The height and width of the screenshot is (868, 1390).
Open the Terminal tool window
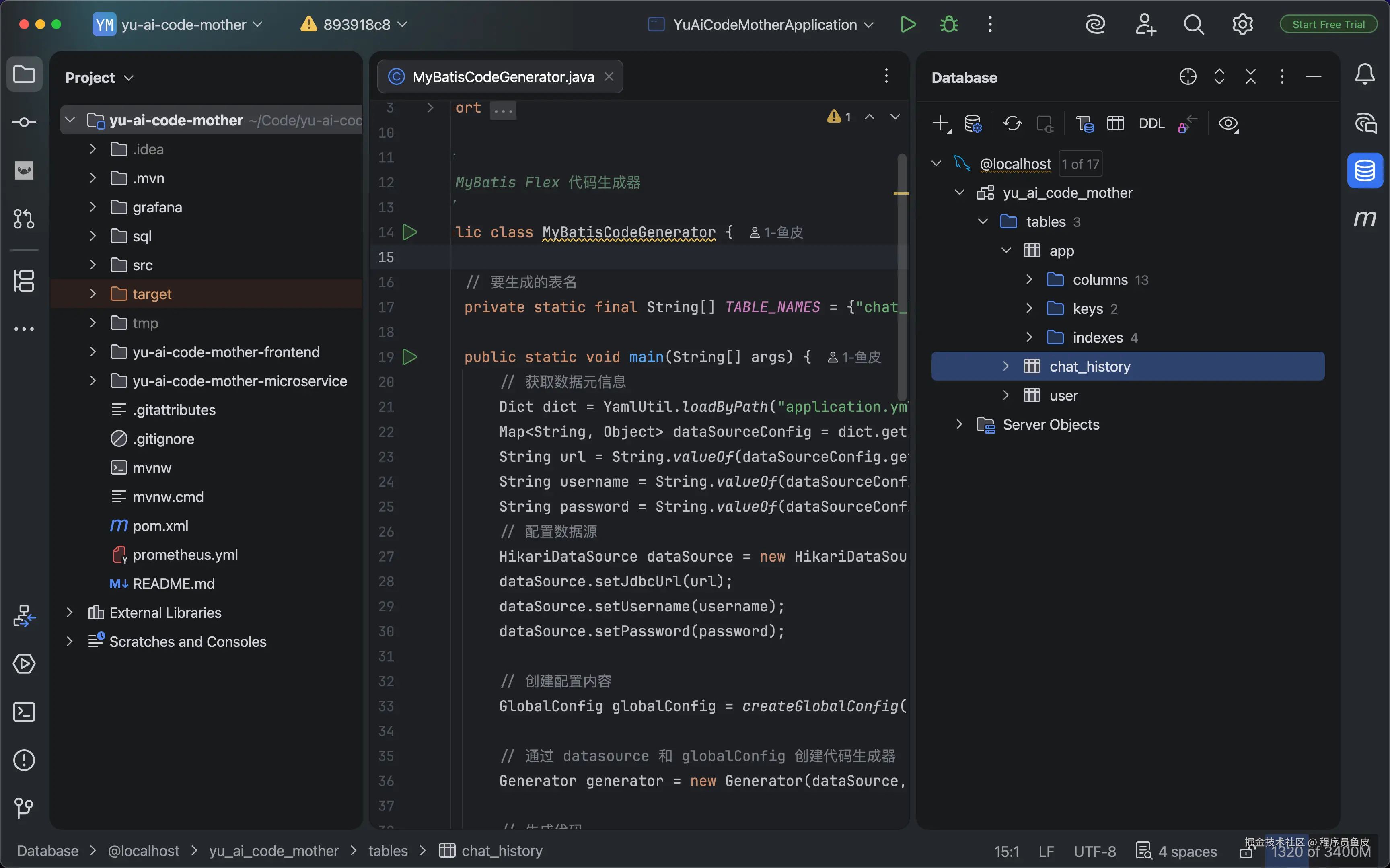[x=24, y=712]
